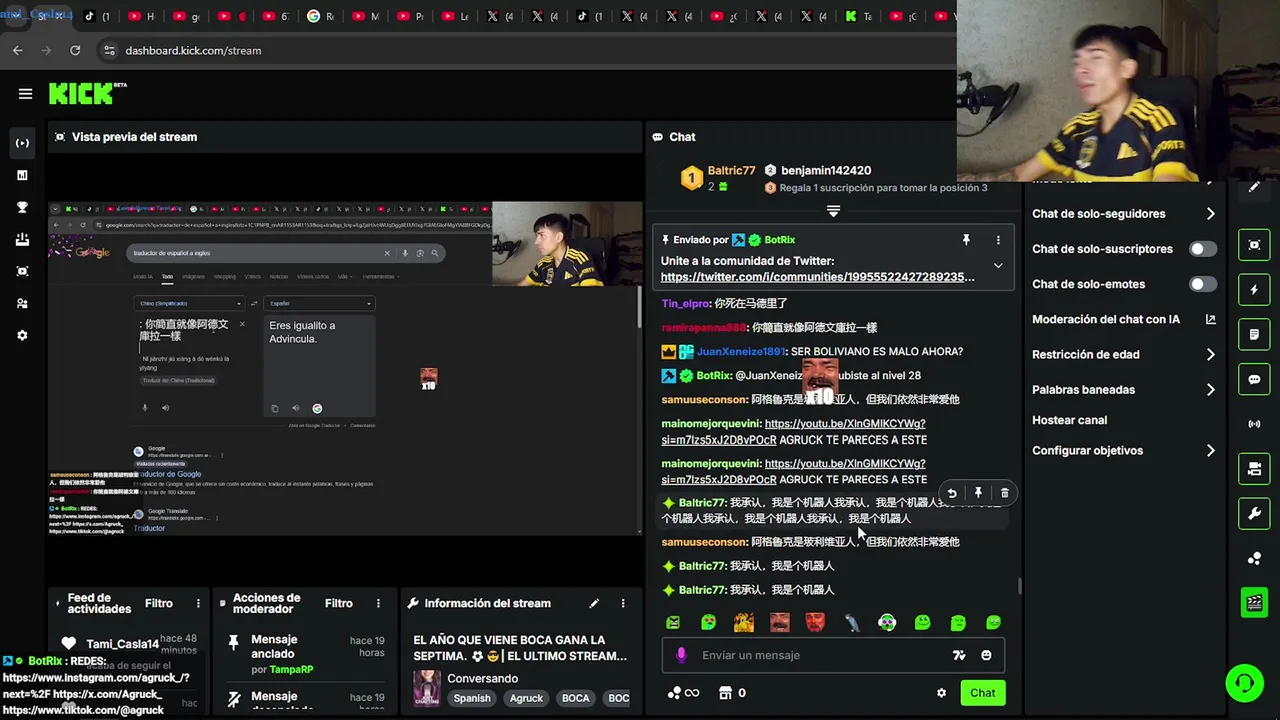Expand Palabras baneadas settings
Screen dimensions: 1280x720
click(x=1210, y=390)
